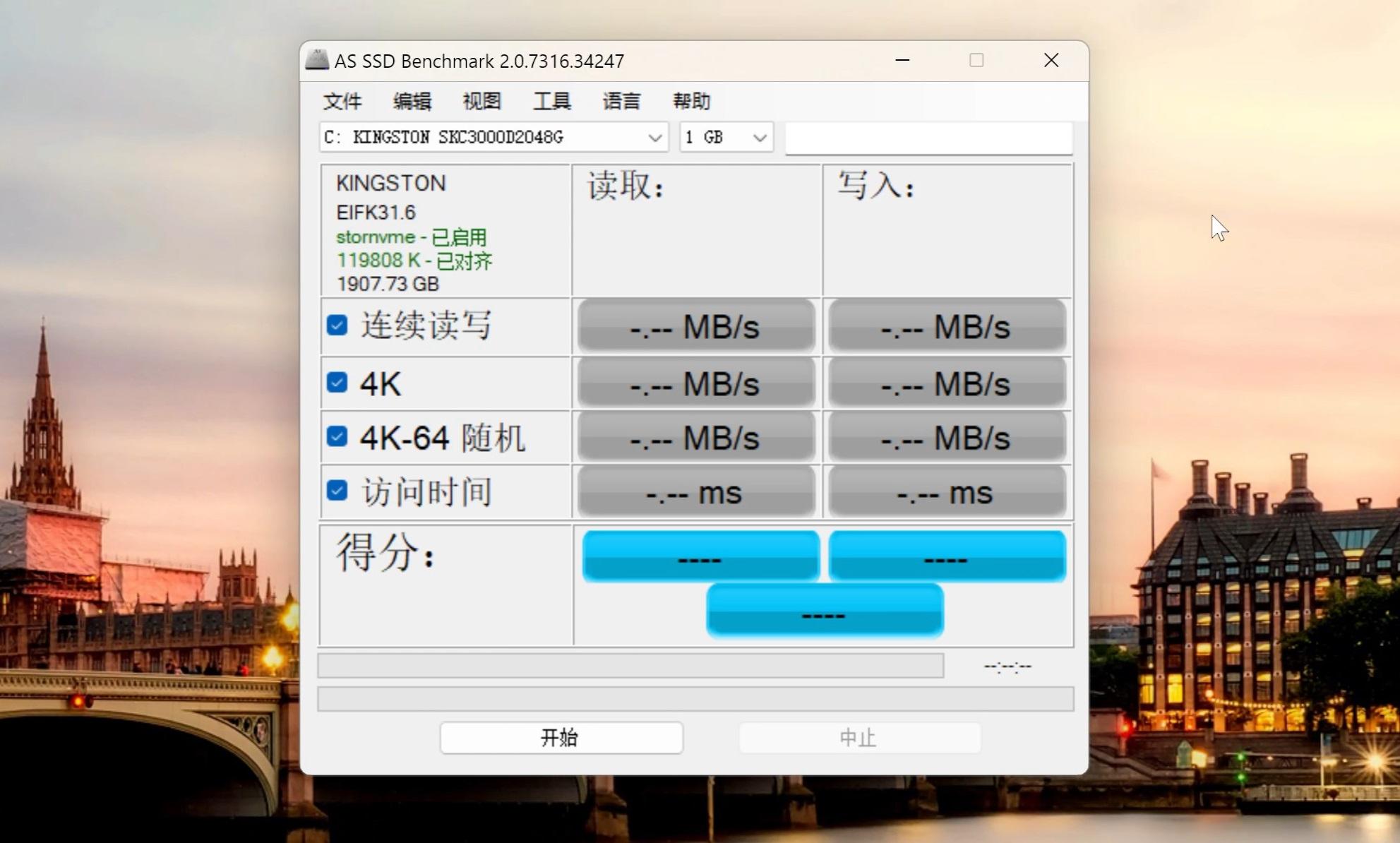Click the 4K-64 随机 read result box
1400x843 pixels.
(696, 438)
